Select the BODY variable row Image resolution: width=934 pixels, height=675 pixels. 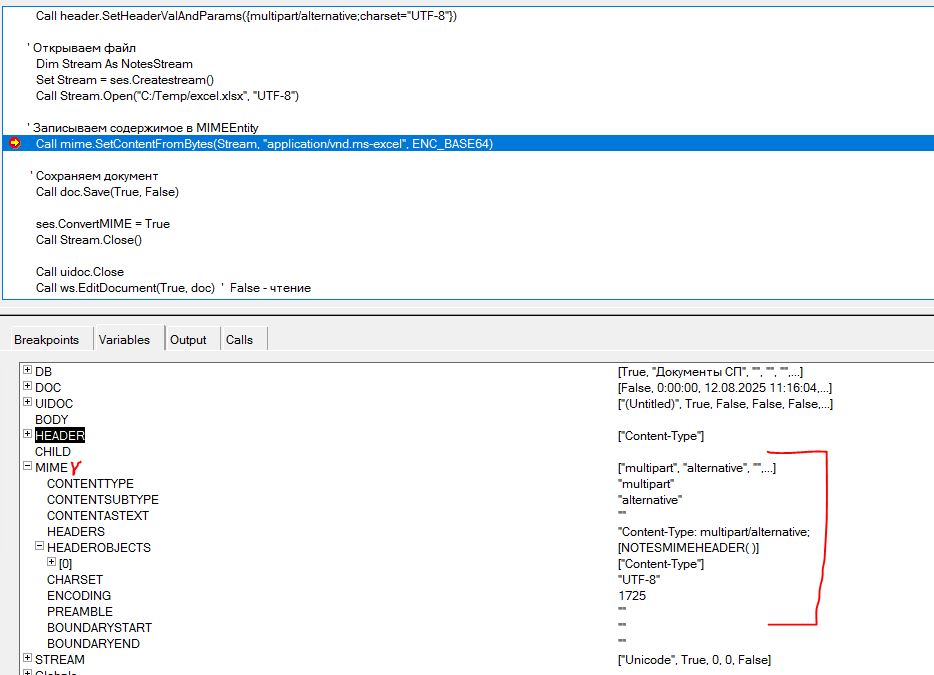[x=52, y=420]
